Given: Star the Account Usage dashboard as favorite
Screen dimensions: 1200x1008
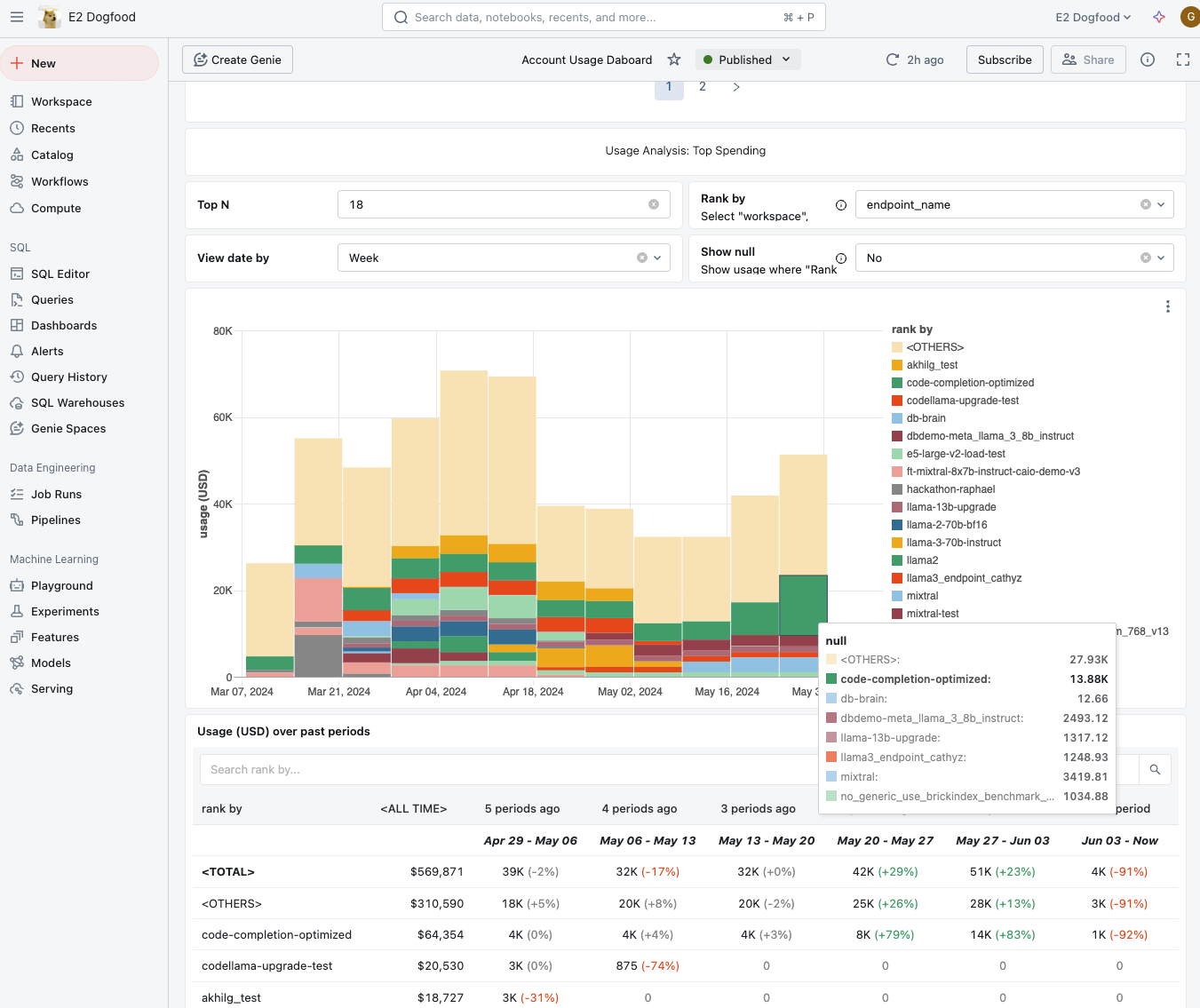Looking at the screenshot, I should tap(674, 60).
